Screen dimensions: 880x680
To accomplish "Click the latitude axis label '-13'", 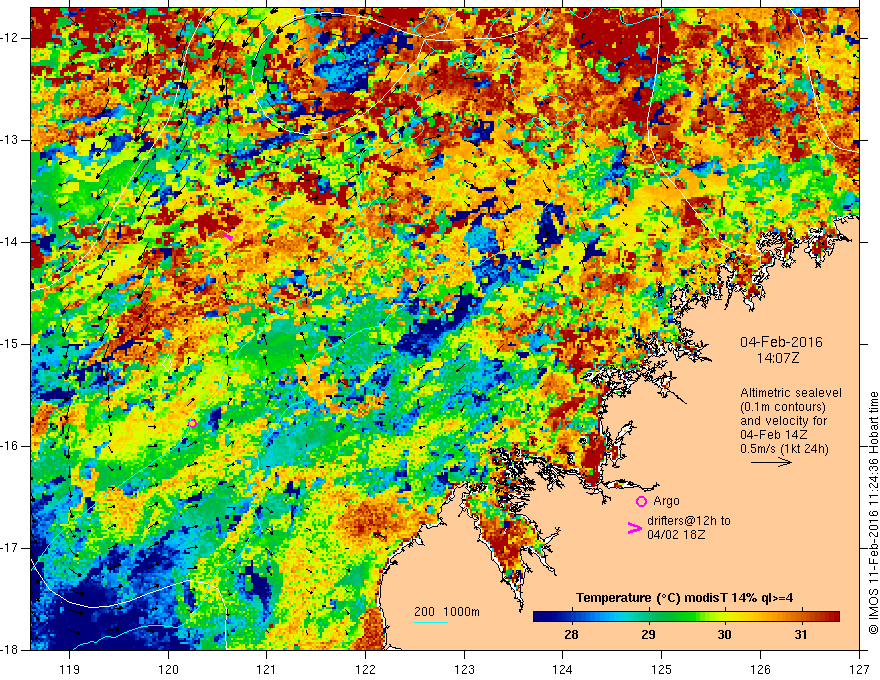I will (10, 140).
